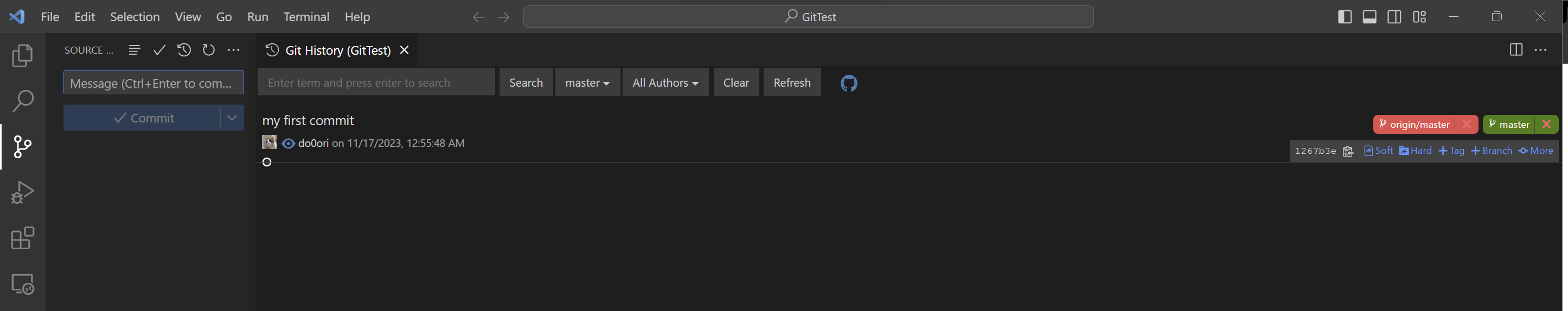Viewport: 1568px width, 311px height.
Task: Expand Commit button dropdown arrow
Action: tap(232, 118)
